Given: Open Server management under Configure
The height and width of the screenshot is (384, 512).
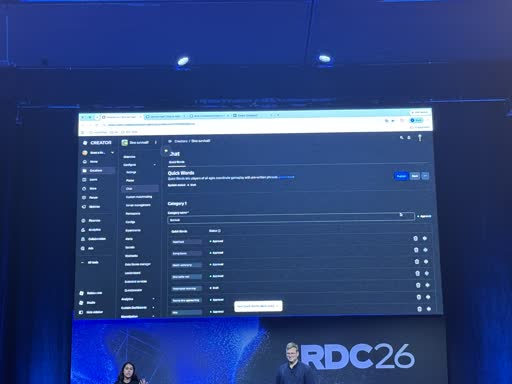Looking at the screenshot, I should (138, 205).
